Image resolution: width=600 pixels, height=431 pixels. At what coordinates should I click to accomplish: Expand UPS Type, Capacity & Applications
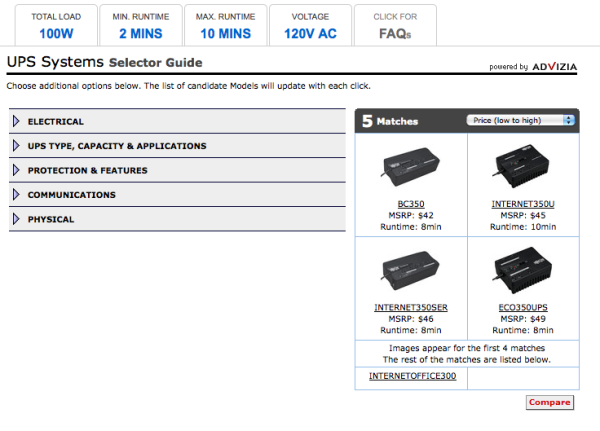click(117, 146)
